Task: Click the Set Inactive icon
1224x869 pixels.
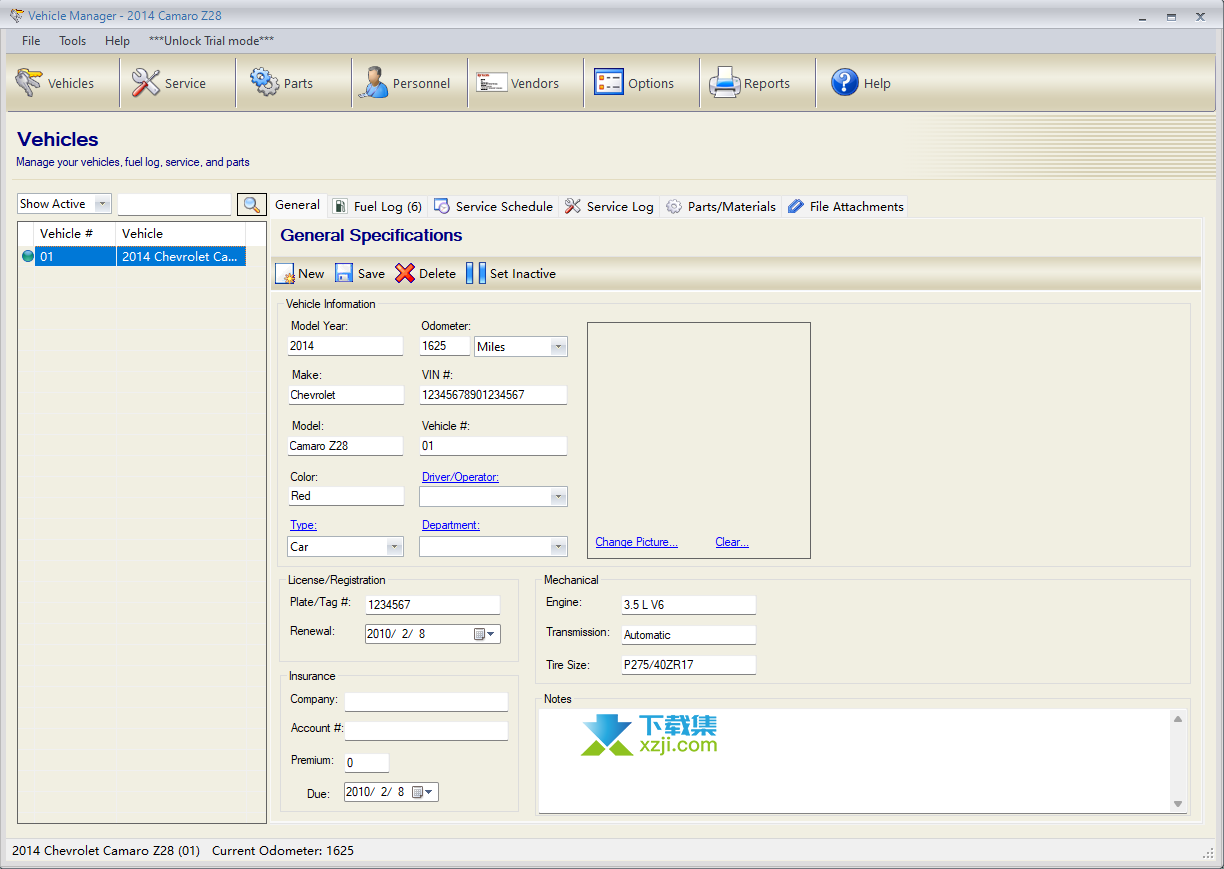Action: click(476, 273)
